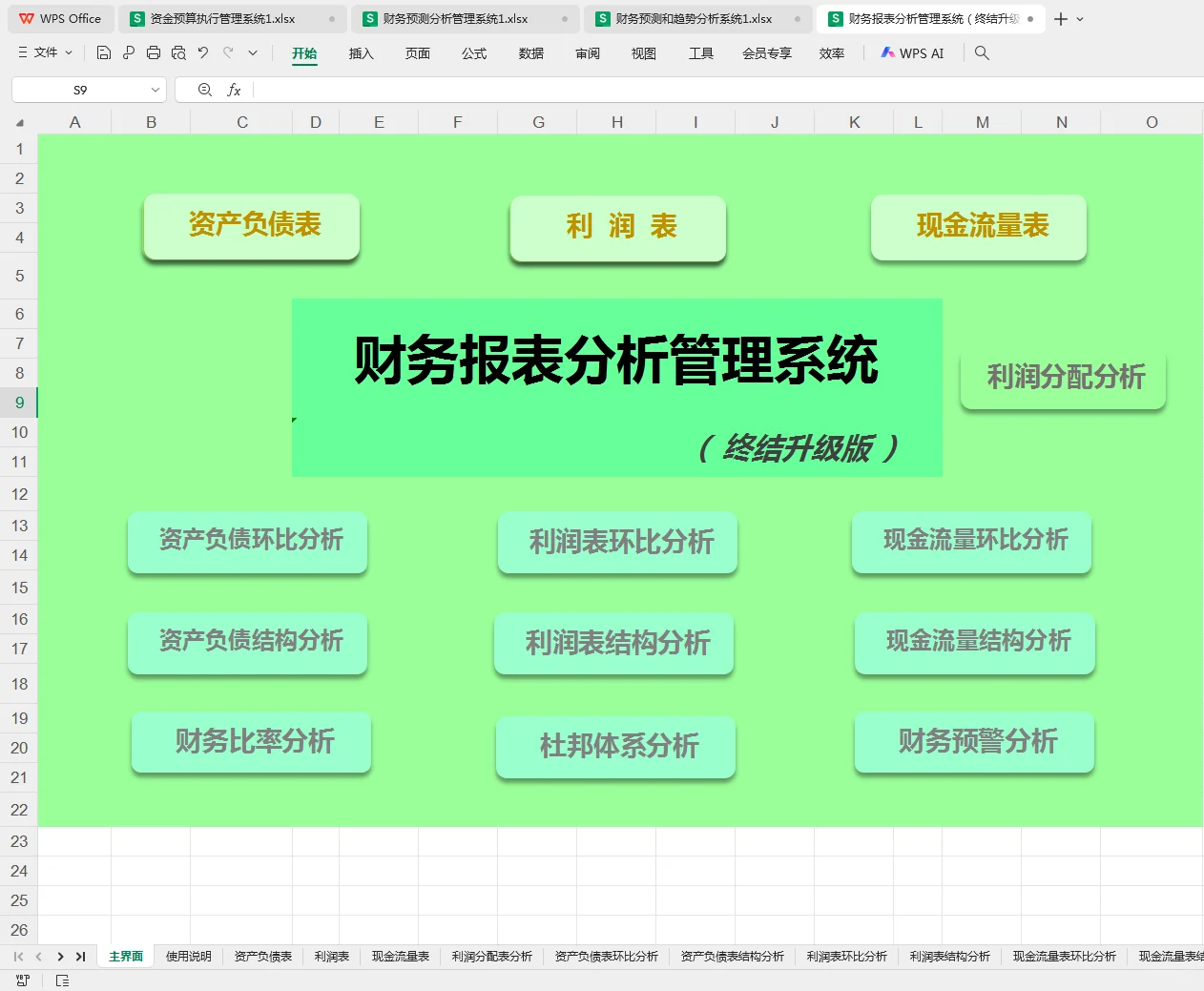This screenshot has width=1204, height=991.
Task: Open the 工具 ribbon tab
Action: tap(701, 53)
